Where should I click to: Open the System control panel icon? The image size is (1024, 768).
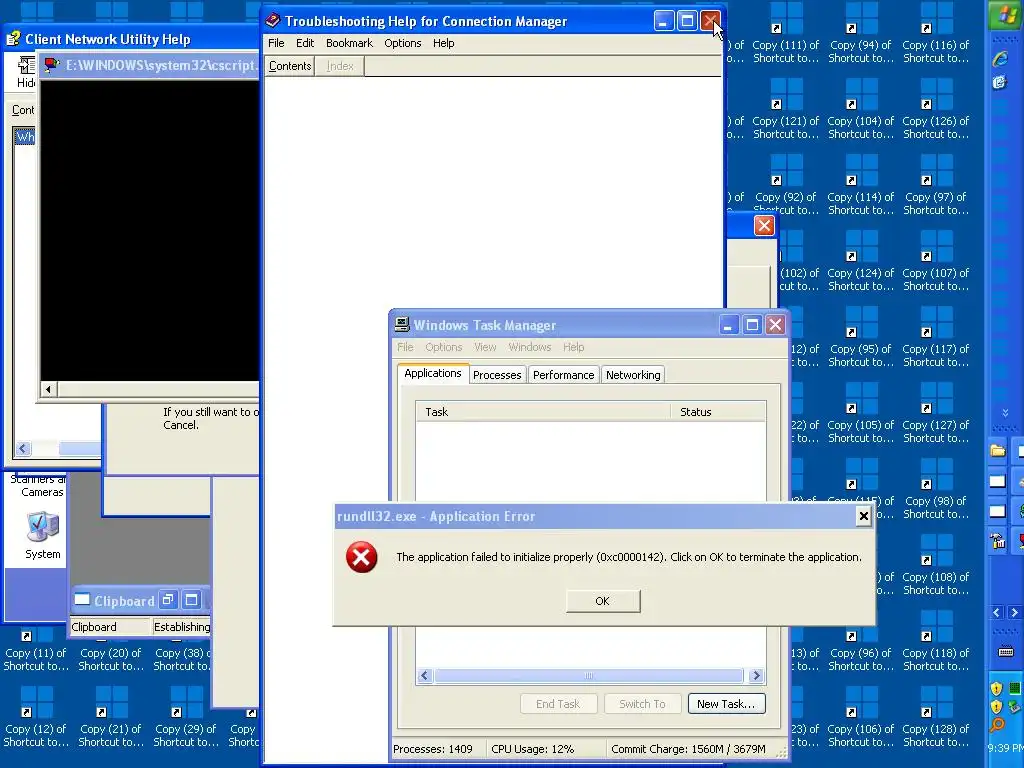43,536
